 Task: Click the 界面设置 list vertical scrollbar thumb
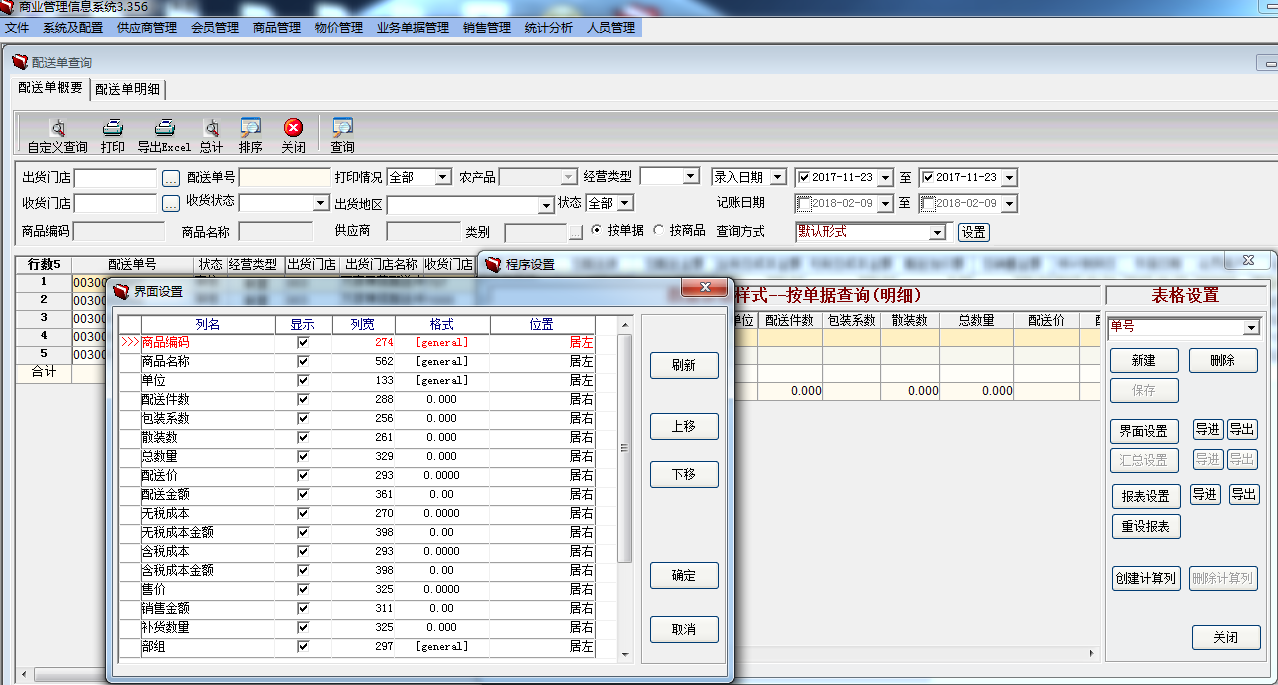coord(625,447)
